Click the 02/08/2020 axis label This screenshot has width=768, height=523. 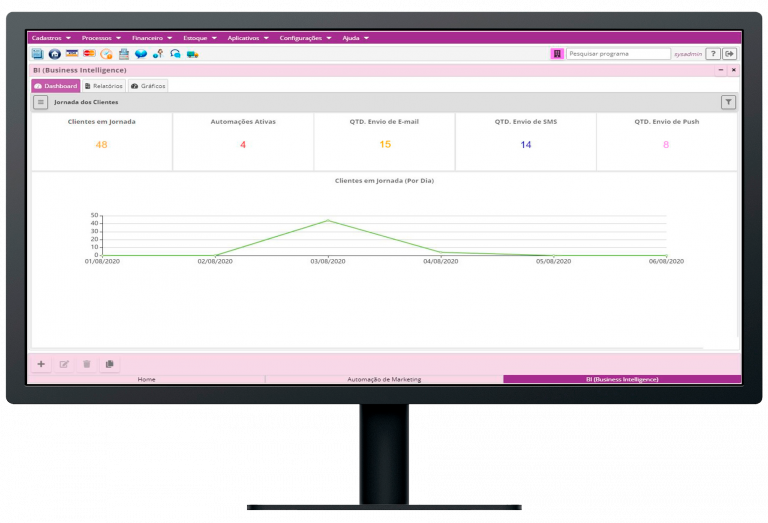215,262
